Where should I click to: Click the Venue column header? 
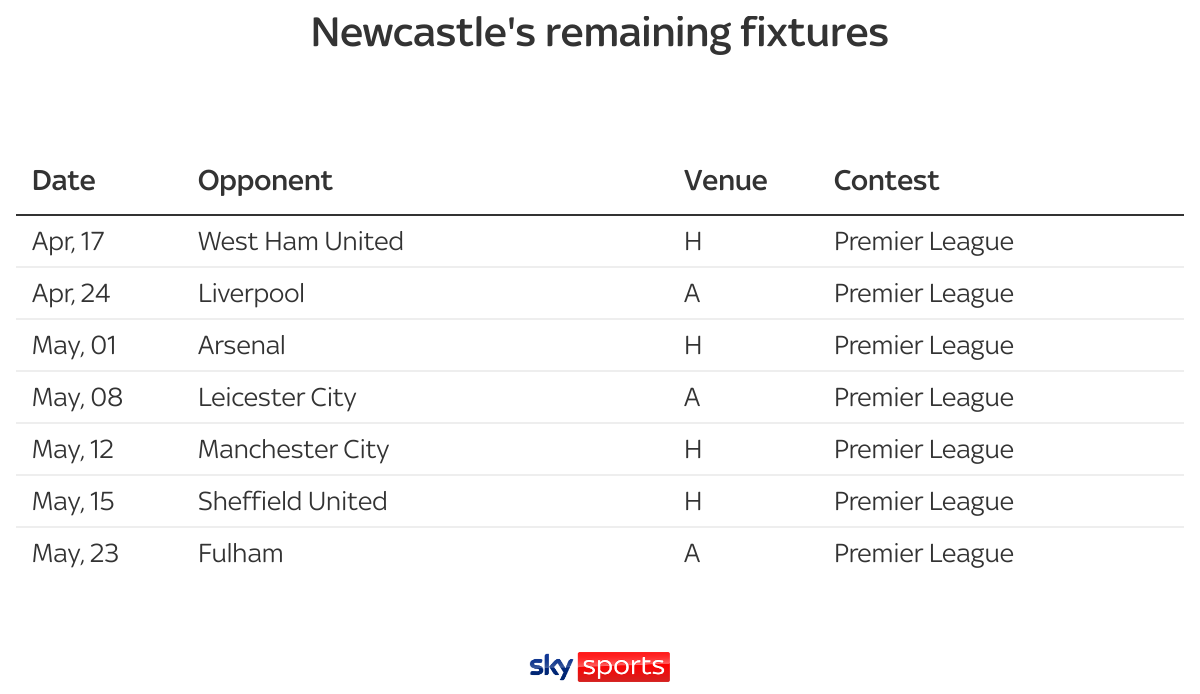click(726, 181)
